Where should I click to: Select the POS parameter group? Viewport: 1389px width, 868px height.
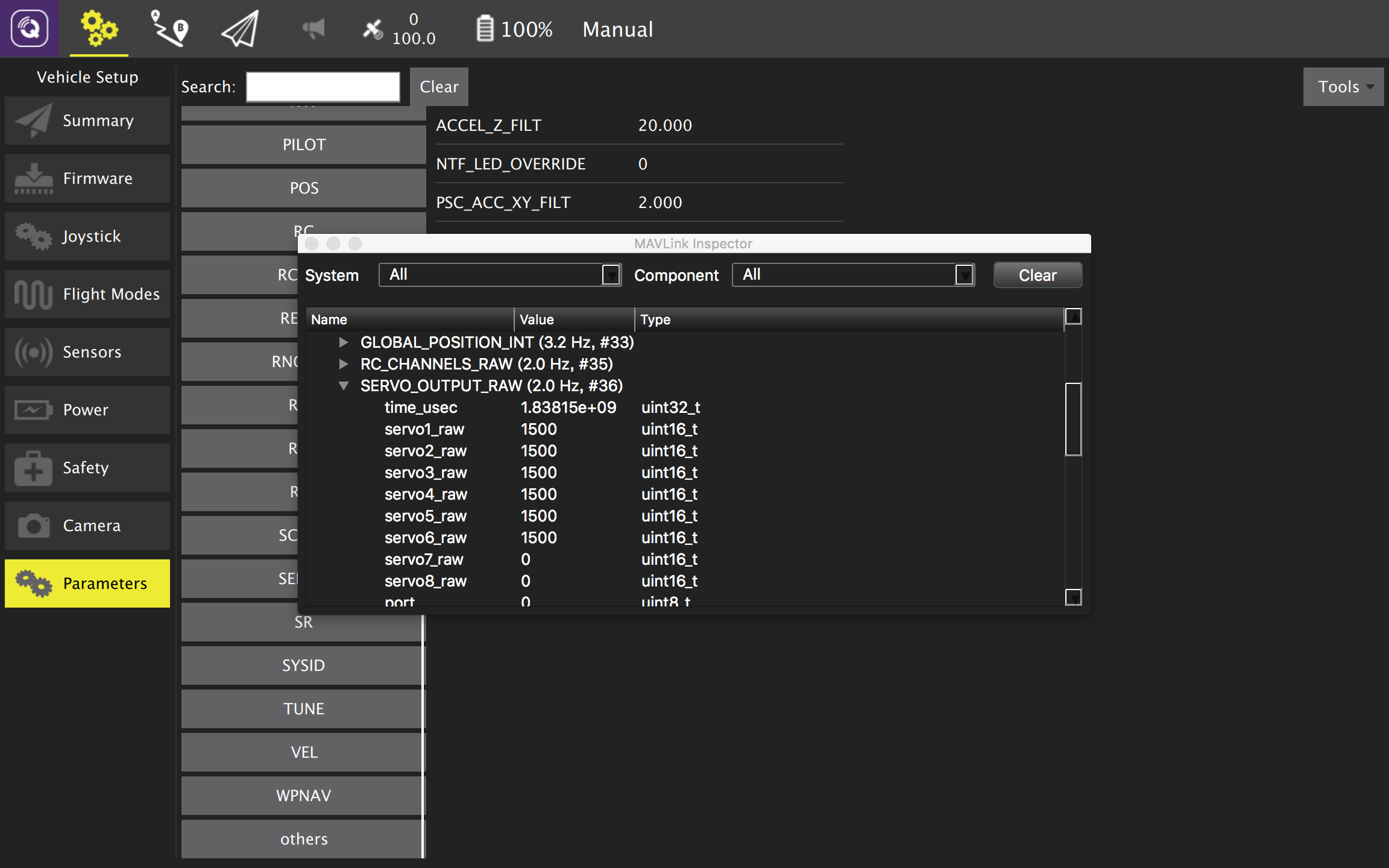pyautogui.click(x=303, y=188)
